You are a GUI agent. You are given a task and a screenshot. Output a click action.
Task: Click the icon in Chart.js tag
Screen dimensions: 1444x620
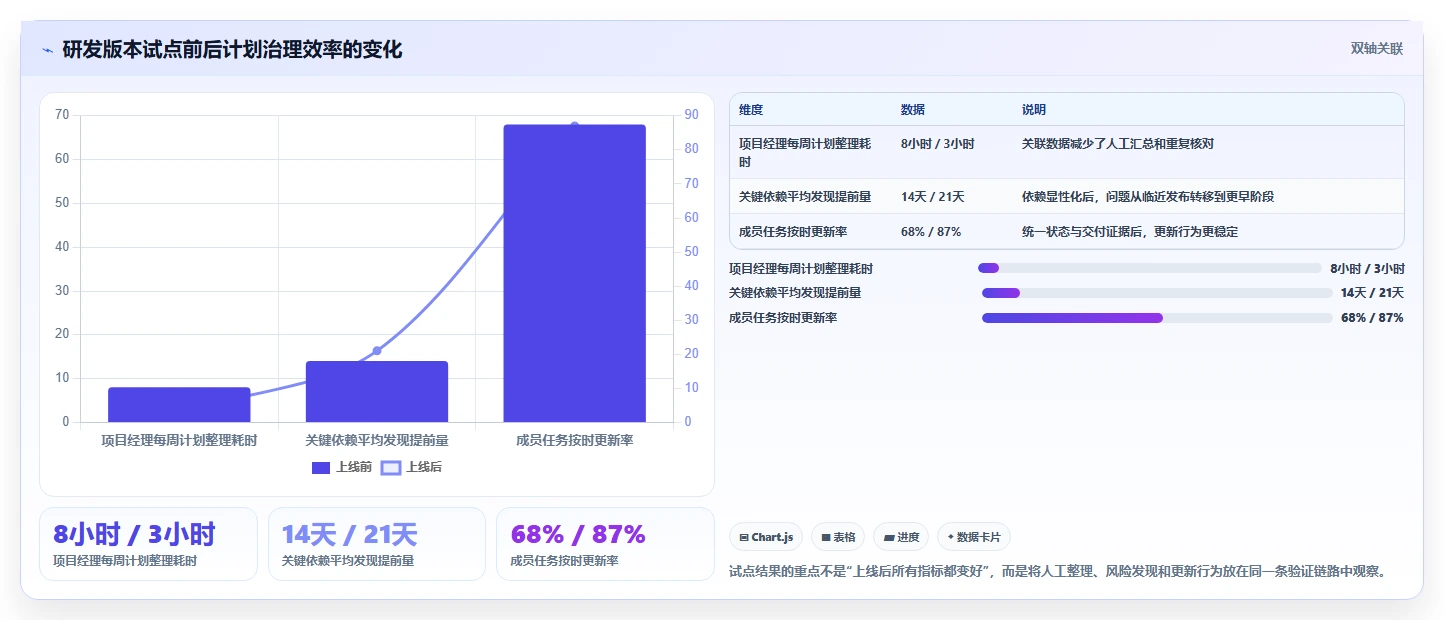744,537
